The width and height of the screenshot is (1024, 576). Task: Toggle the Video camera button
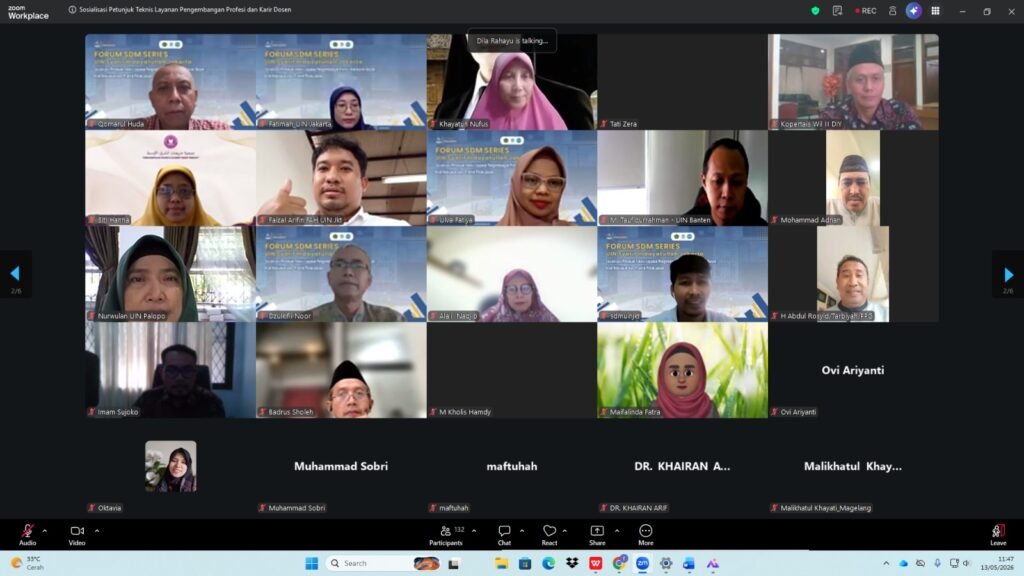(x=77, y=531)
